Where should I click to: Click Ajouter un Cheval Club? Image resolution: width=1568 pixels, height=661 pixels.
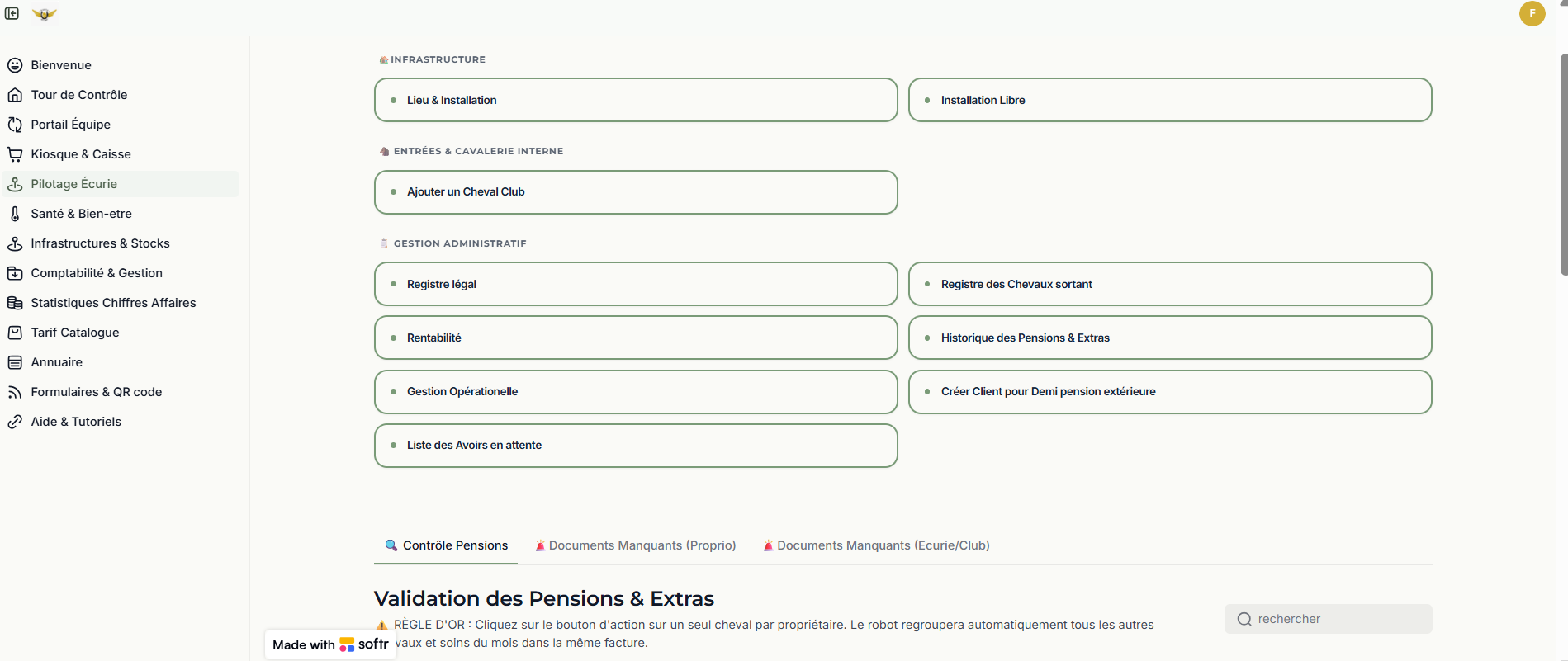point(636,192)
